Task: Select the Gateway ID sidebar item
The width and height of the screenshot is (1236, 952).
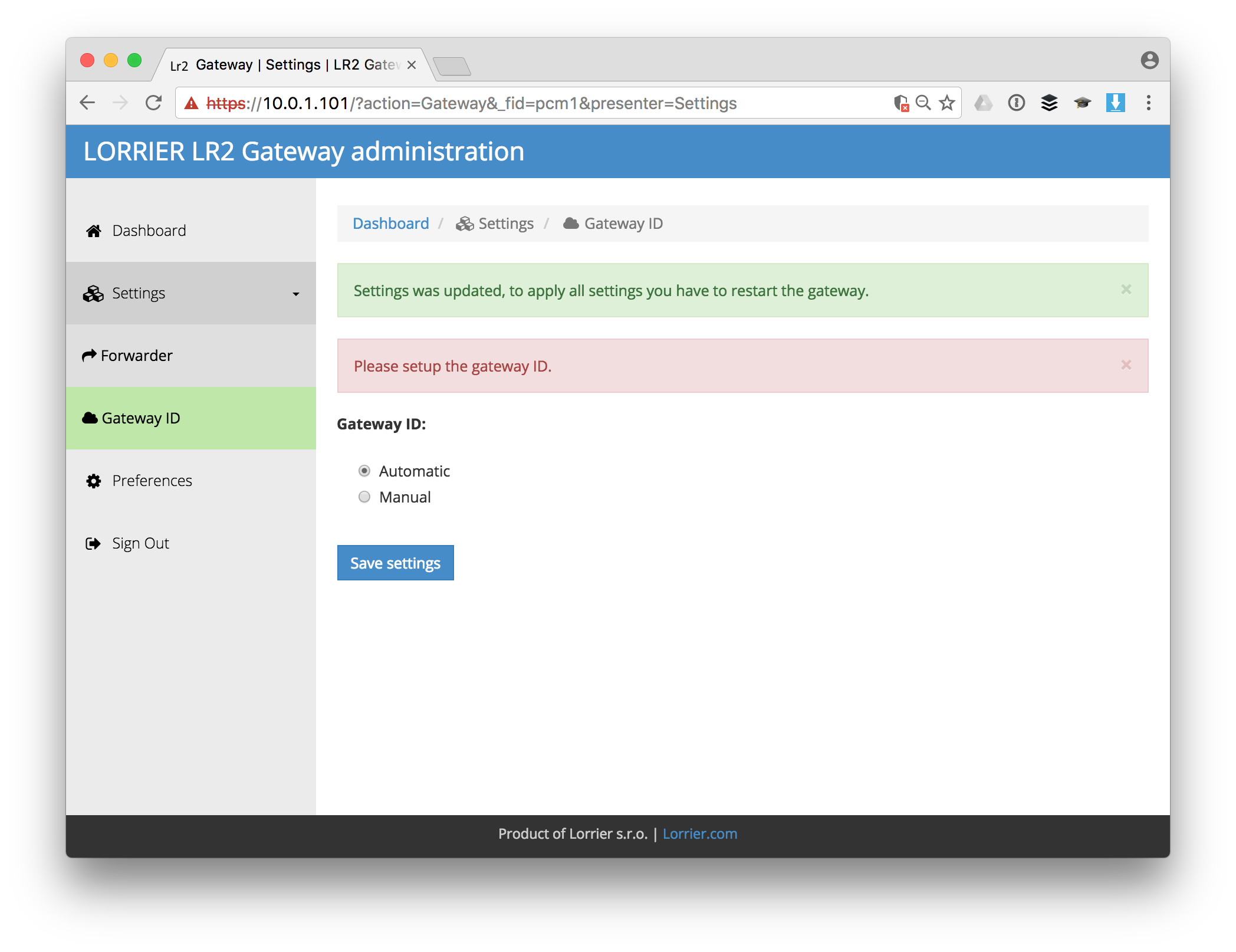Action: (191, 418)
